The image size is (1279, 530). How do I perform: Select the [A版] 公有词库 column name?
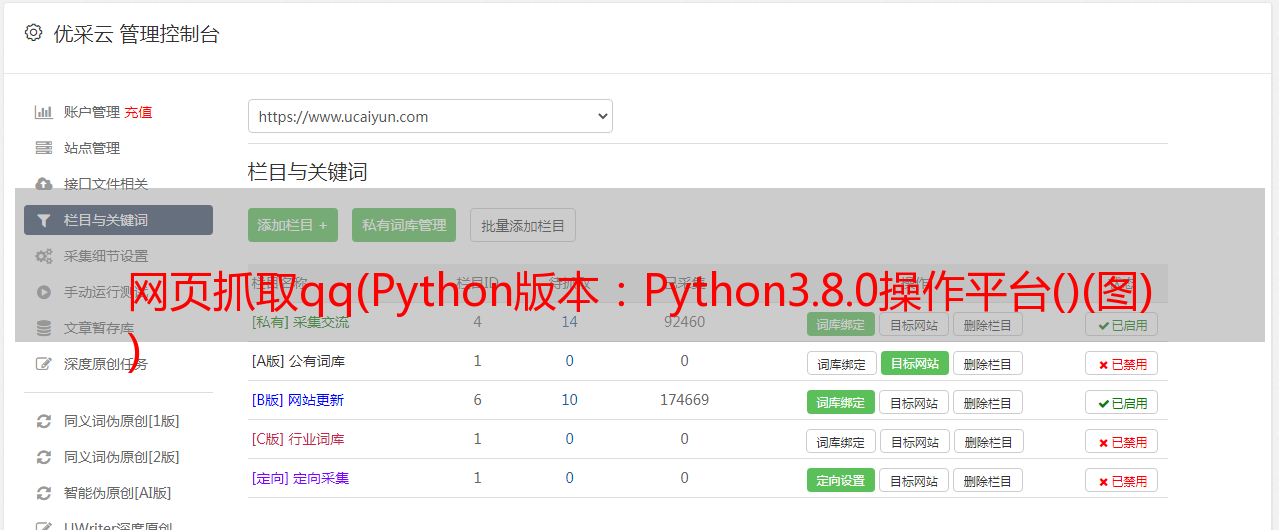(298, 361)
